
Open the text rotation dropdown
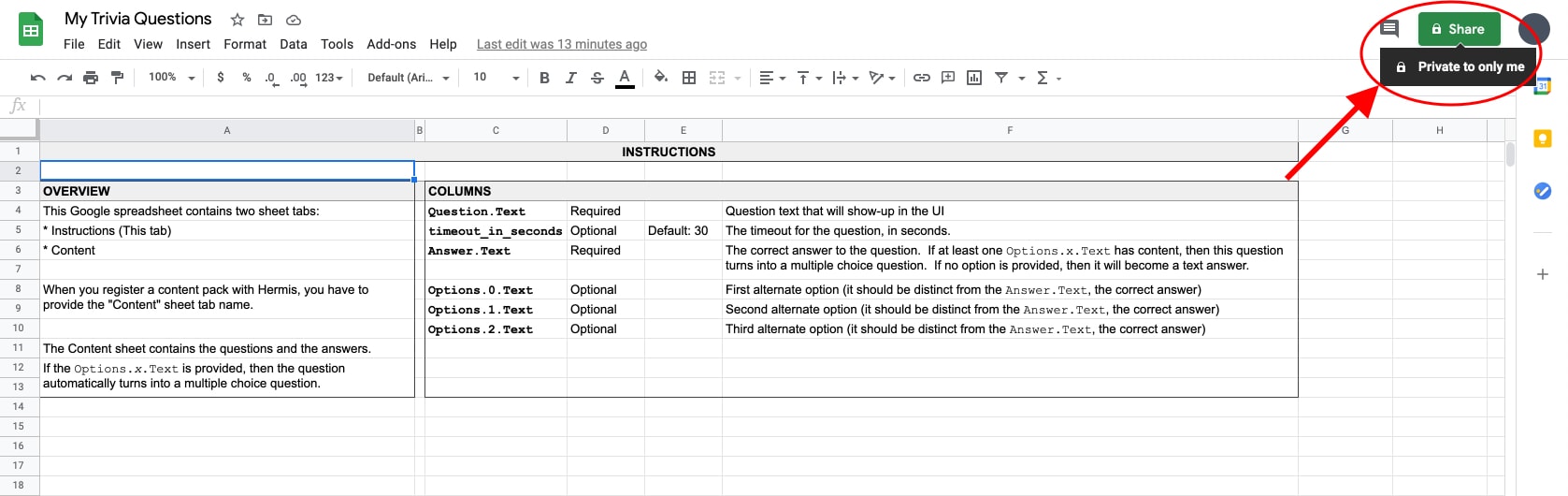click(x=882, y=78)
